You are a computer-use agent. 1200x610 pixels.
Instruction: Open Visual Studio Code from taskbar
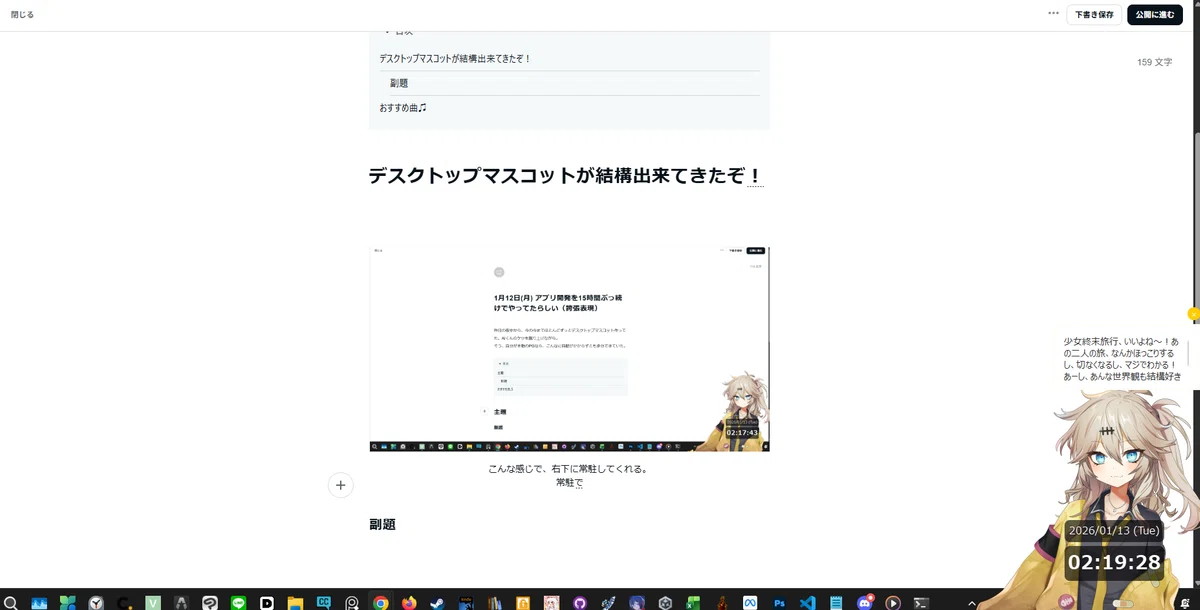[x=808, y=603]
